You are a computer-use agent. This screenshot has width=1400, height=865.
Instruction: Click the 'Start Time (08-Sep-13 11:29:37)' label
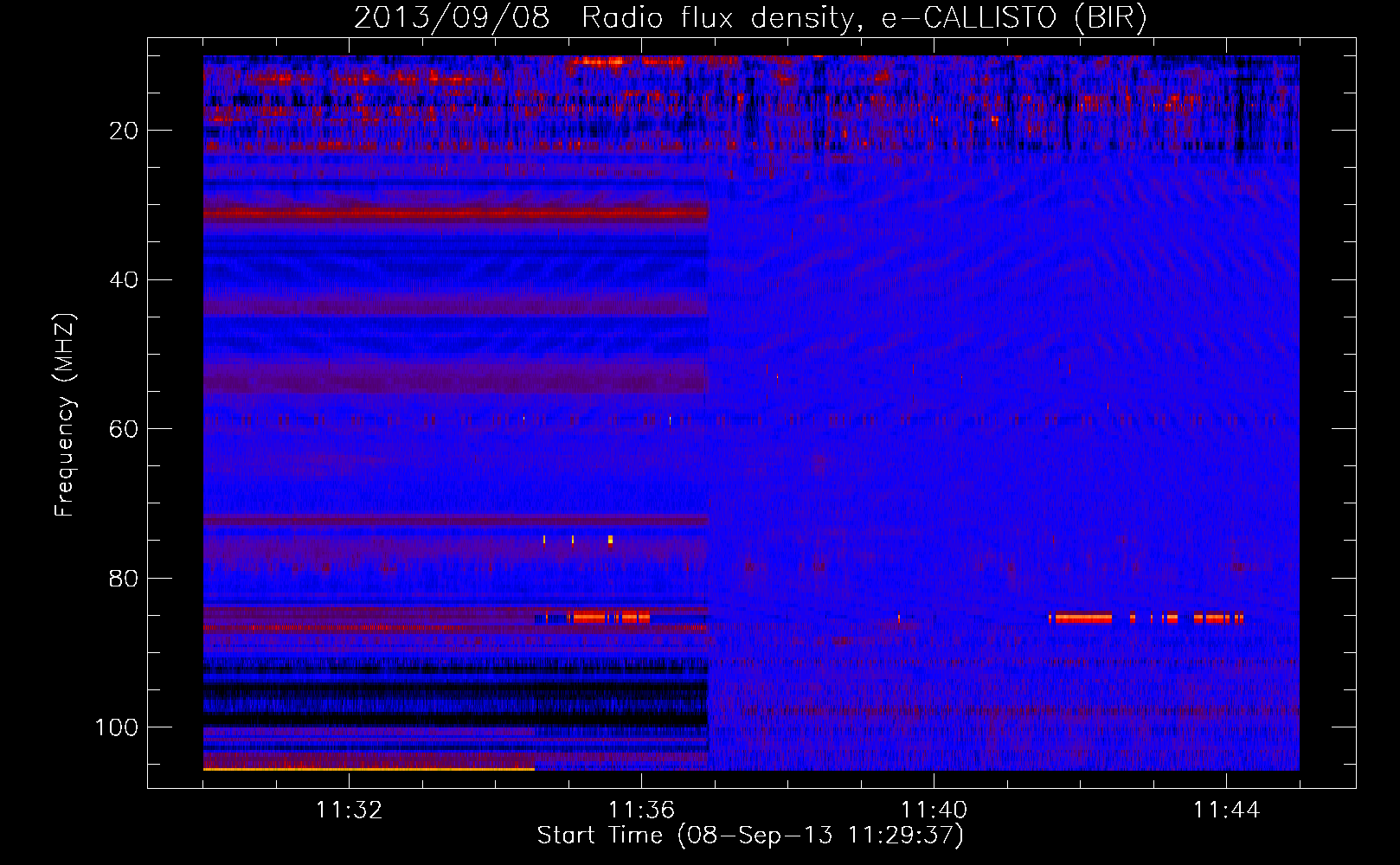point(750,836)
